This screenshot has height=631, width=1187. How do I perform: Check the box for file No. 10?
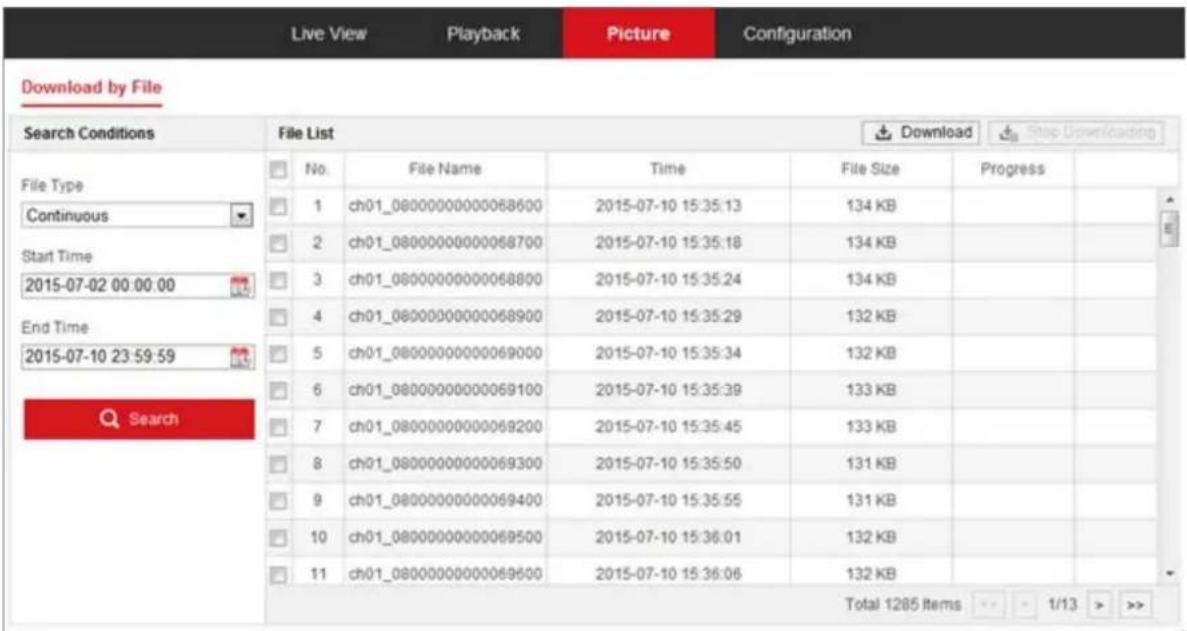point(279,537)
